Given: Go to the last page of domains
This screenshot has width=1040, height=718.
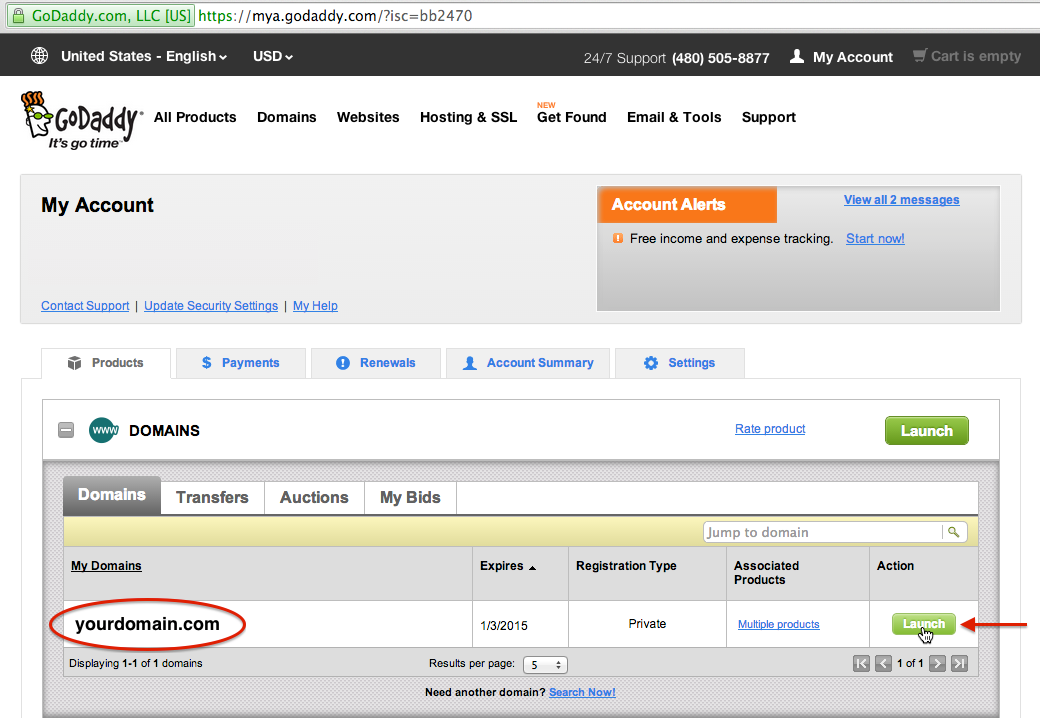Looking at the screenshot, I should [x=959, y=663].
